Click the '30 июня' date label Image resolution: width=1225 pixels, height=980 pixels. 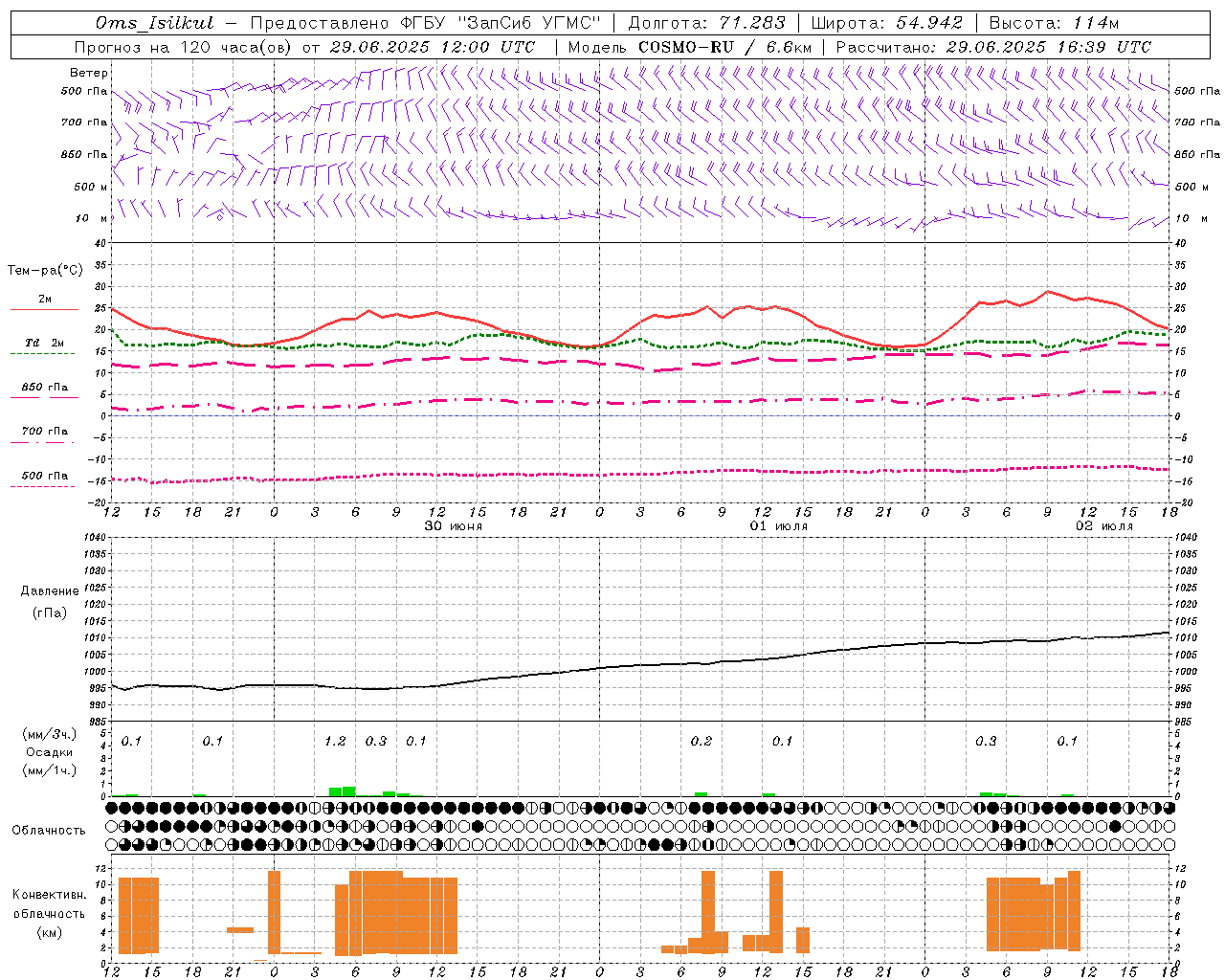click(x=454, y=526)
